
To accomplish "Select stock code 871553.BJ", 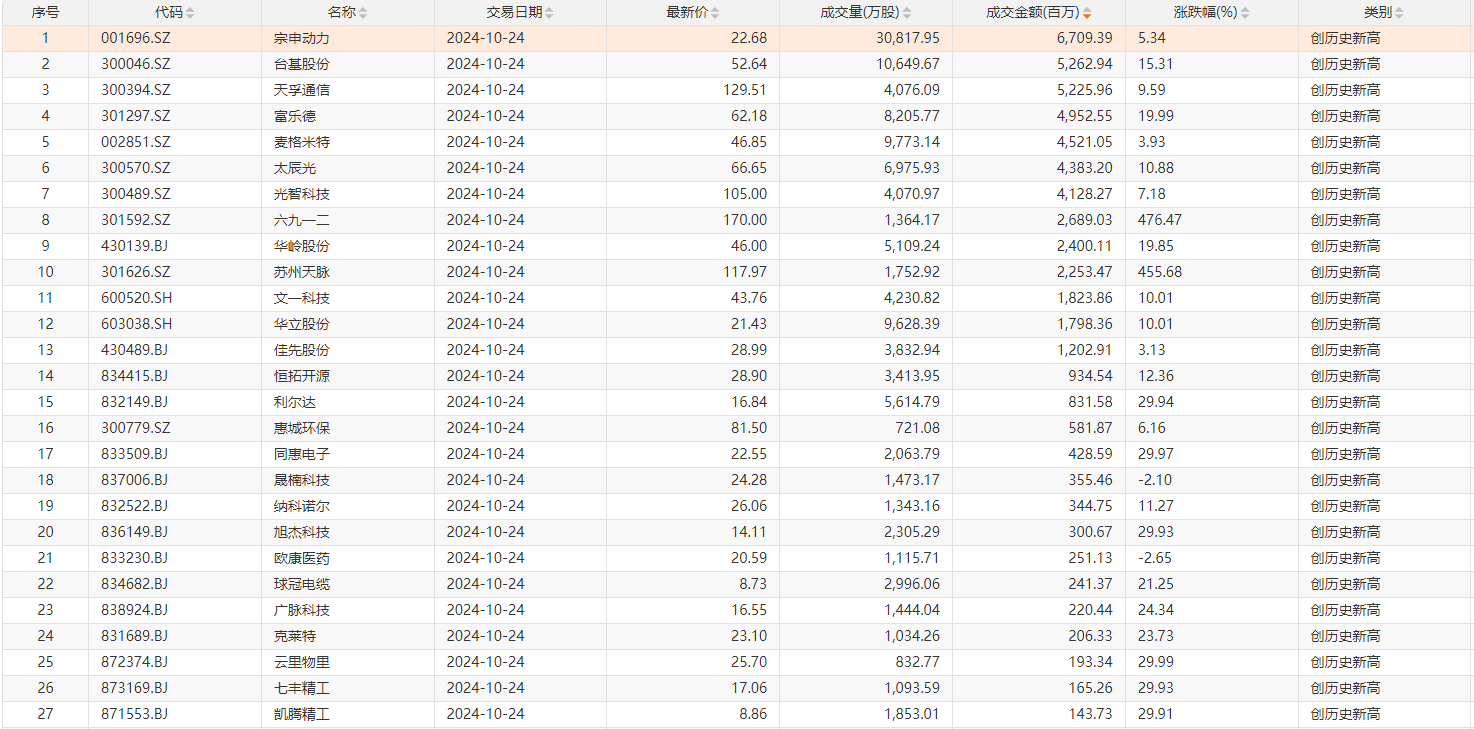I will coord(135,714).
